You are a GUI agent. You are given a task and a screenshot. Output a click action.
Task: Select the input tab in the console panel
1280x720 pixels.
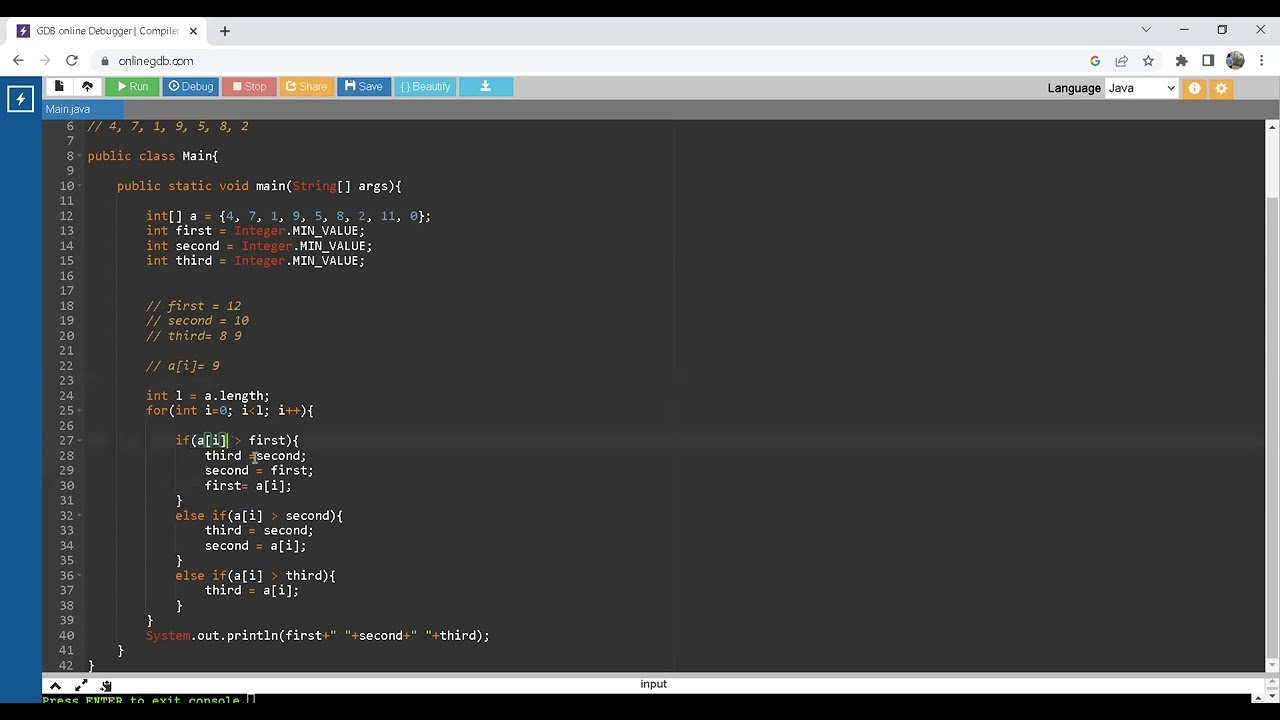653,684
